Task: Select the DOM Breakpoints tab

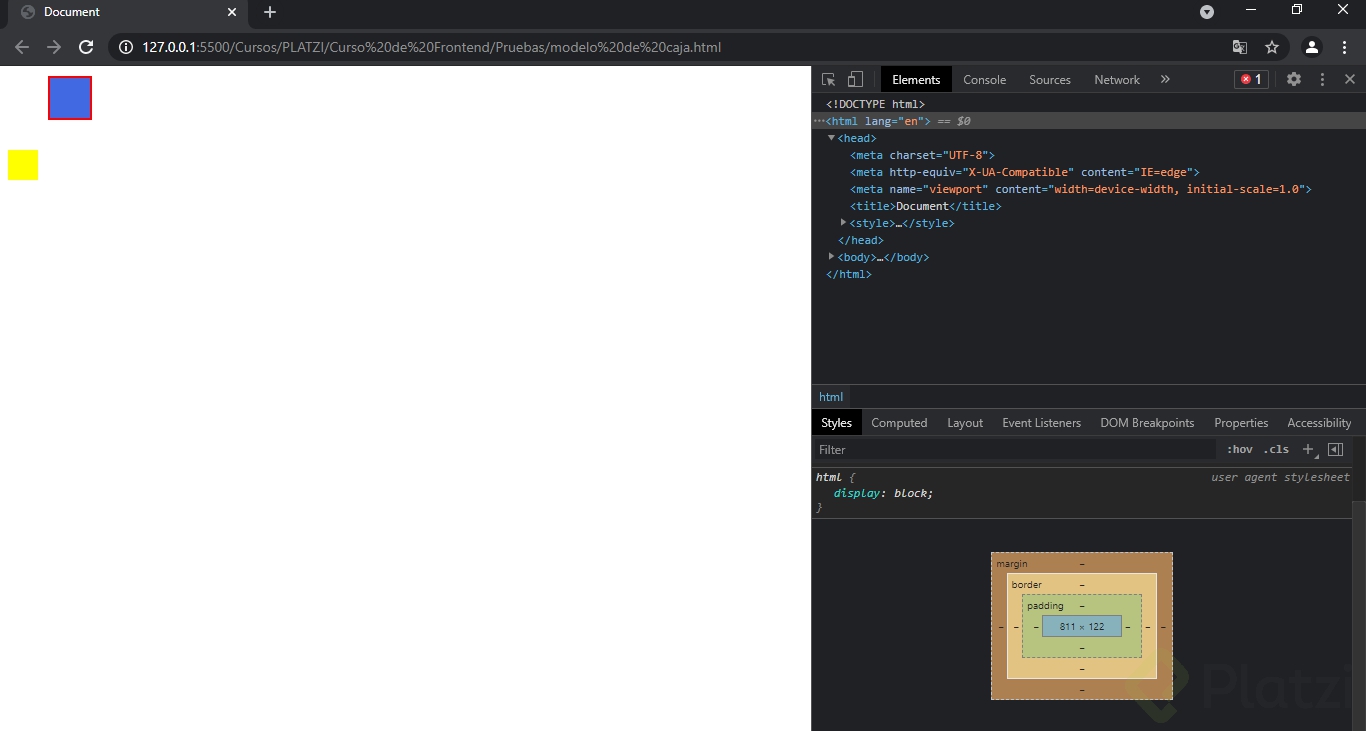Action: click(1147, 422)
